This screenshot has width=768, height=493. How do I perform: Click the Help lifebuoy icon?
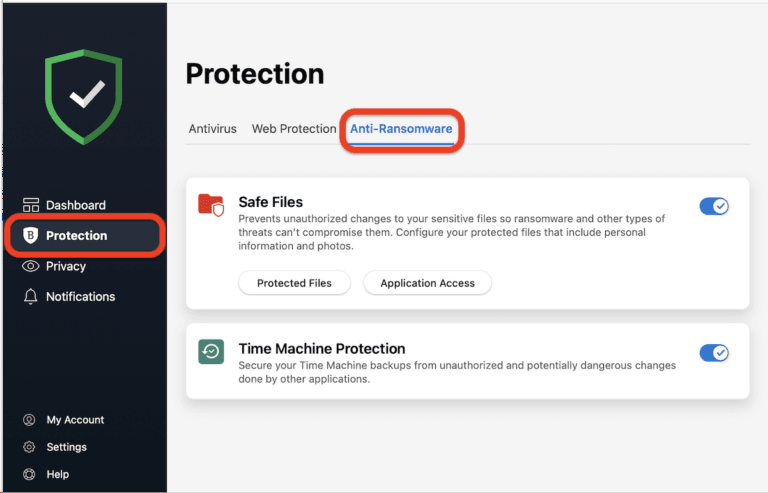pyautogui.click(x=29, y=474)
